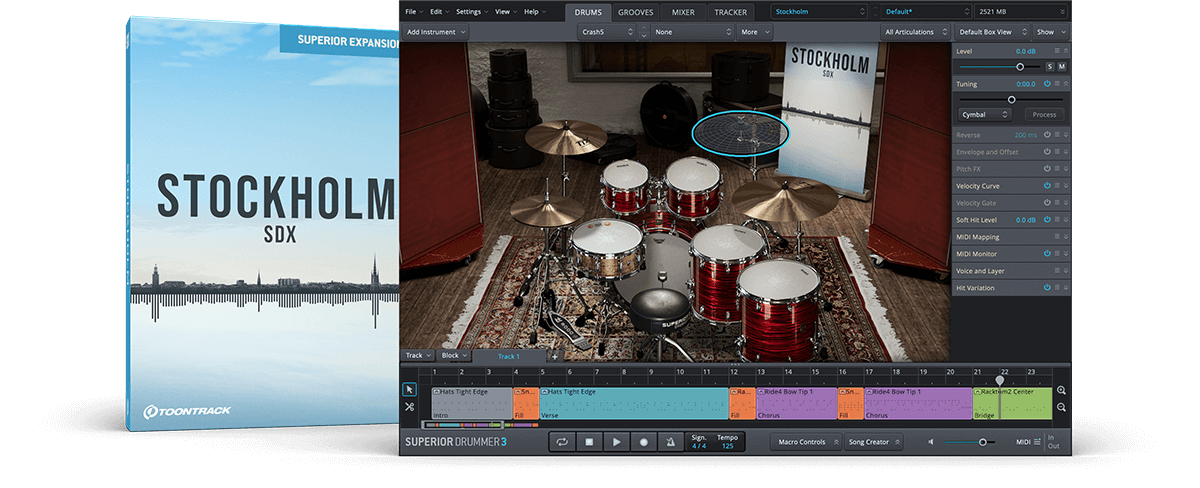Open the All Articulations dropdown
This screenshot has height=488, width=1200.
tap(914, 32)
